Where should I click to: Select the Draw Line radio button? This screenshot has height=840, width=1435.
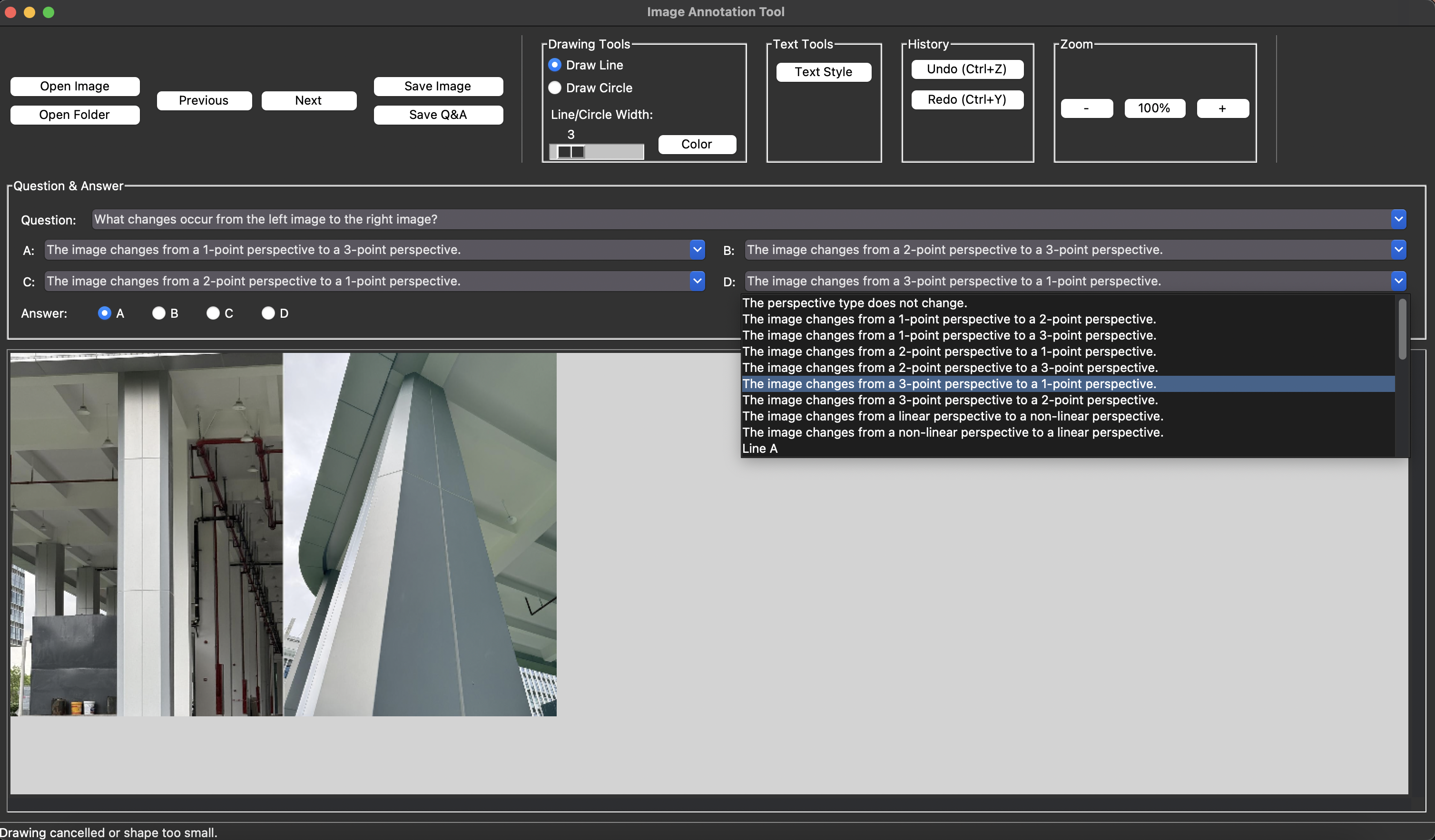tap(555, 65)
